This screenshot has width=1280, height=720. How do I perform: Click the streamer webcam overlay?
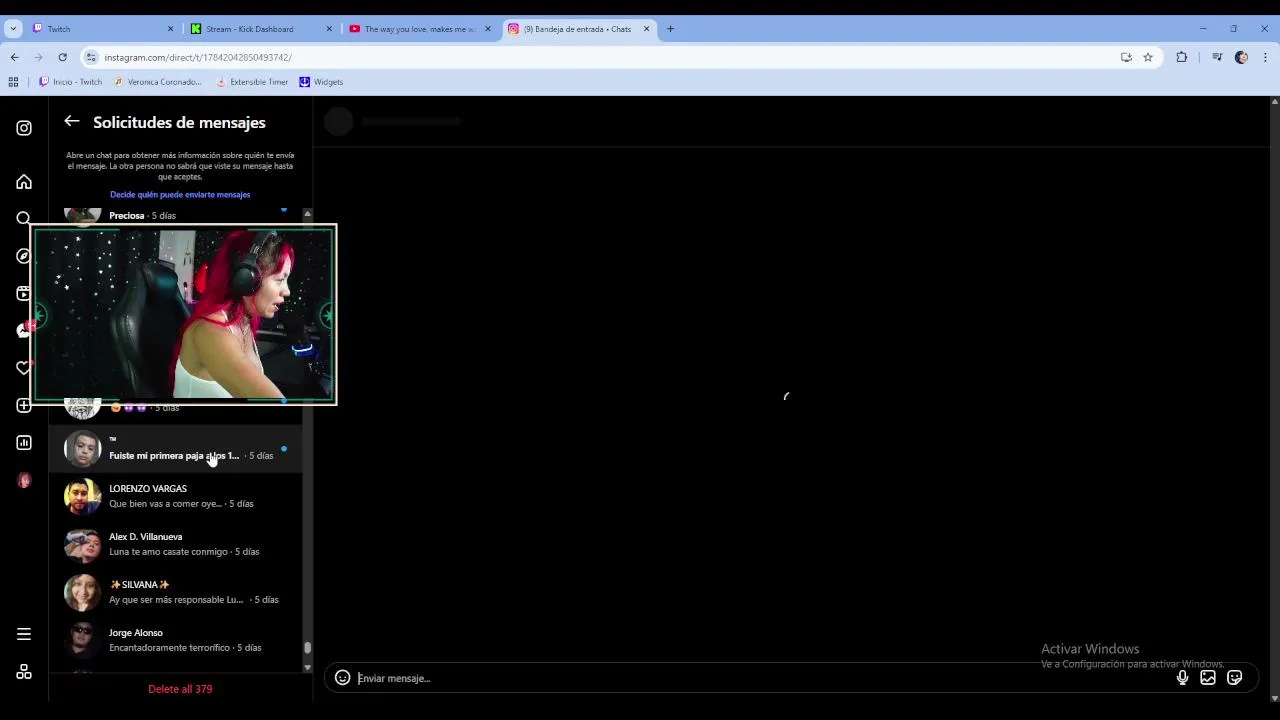[184, 314]
